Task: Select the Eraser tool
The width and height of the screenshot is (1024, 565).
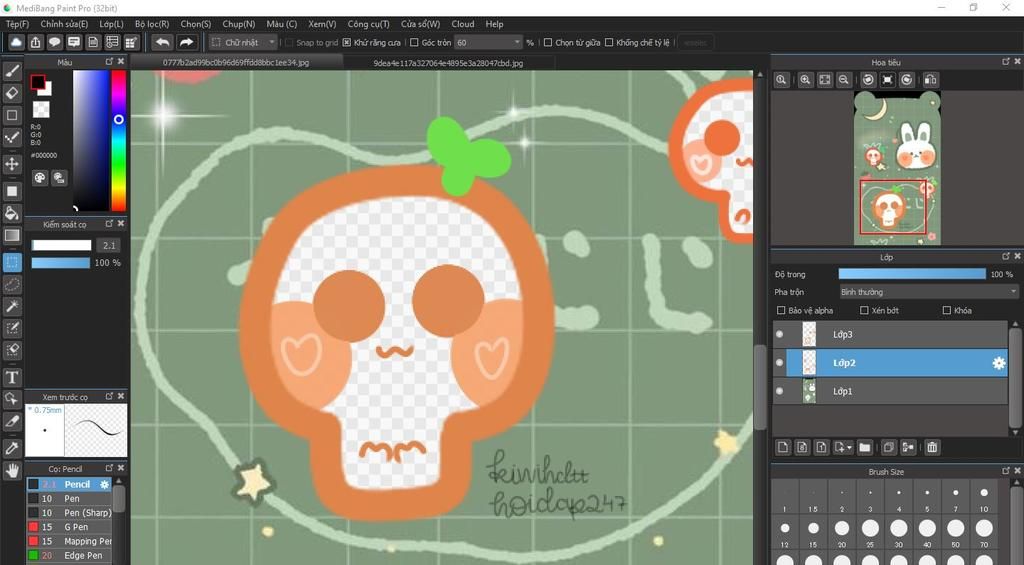Action: [x=12, y=93]
